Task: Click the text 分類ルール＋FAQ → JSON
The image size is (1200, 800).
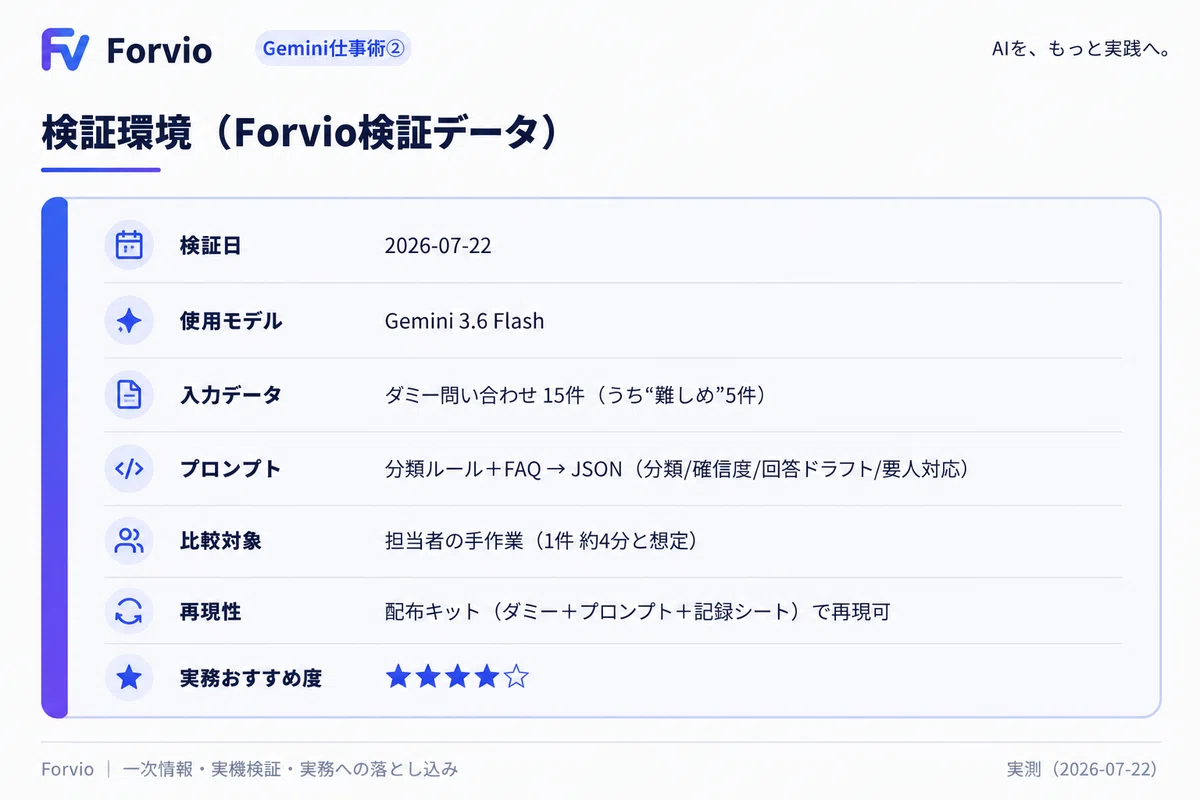Action: 503,468
